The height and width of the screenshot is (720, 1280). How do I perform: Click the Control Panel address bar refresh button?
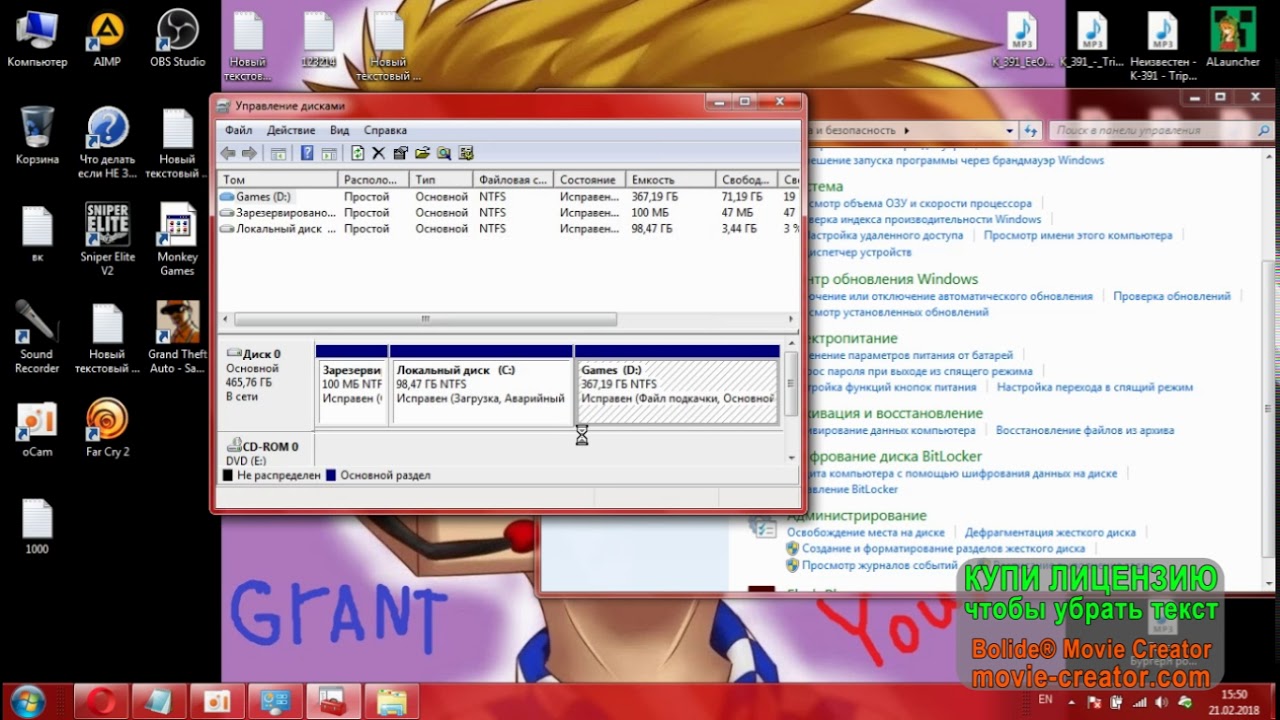pyautogui.click(x=1030, y=130)
